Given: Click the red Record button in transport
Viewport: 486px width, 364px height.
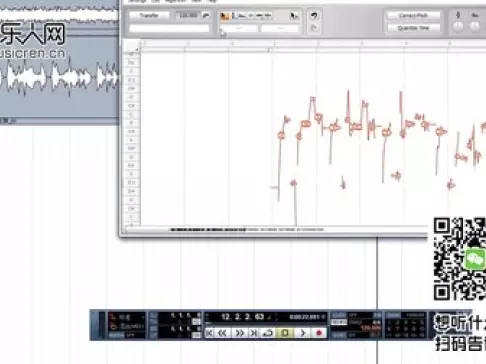Looking at the screenshot, I should pos(319,333).
